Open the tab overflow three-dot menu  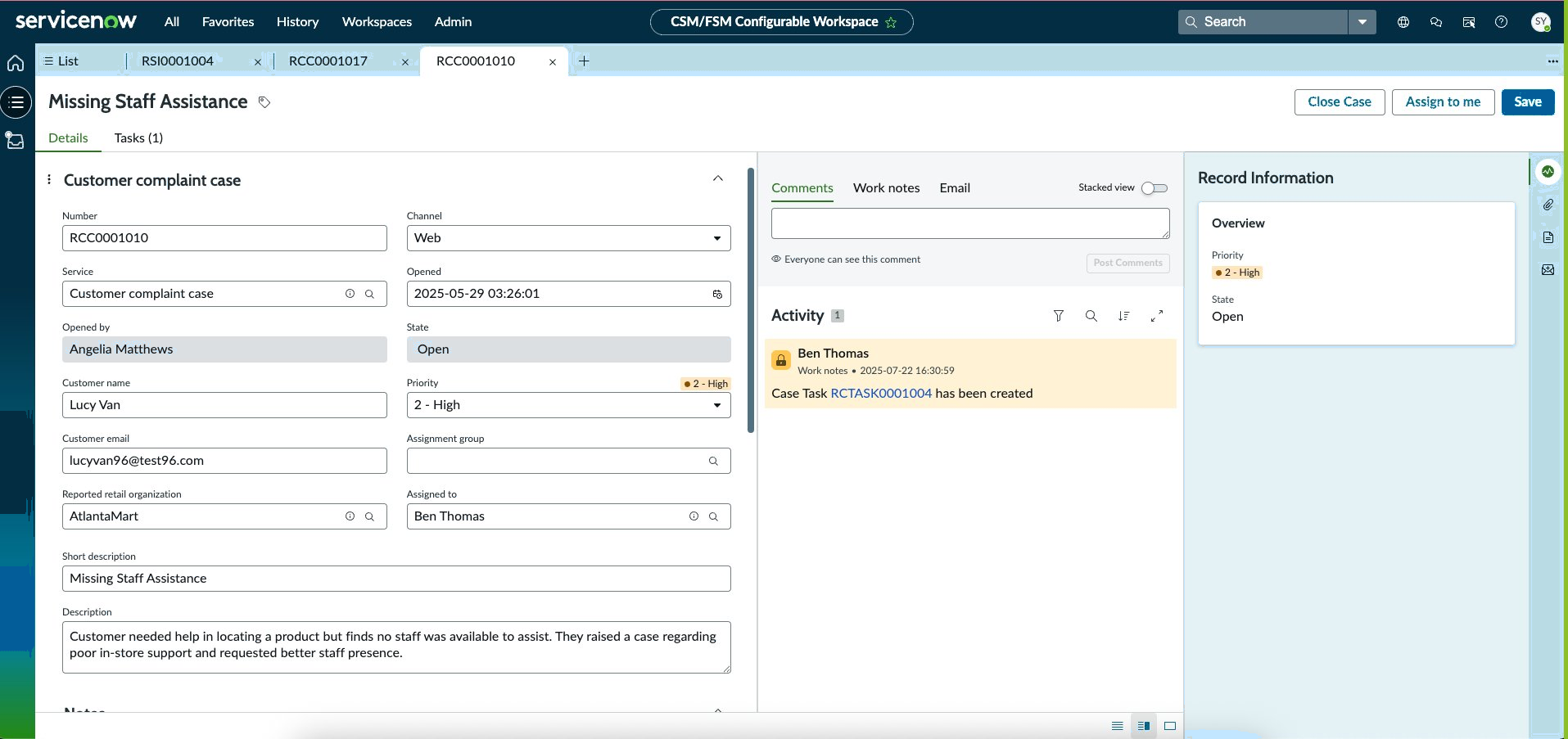pos(1552,61)
